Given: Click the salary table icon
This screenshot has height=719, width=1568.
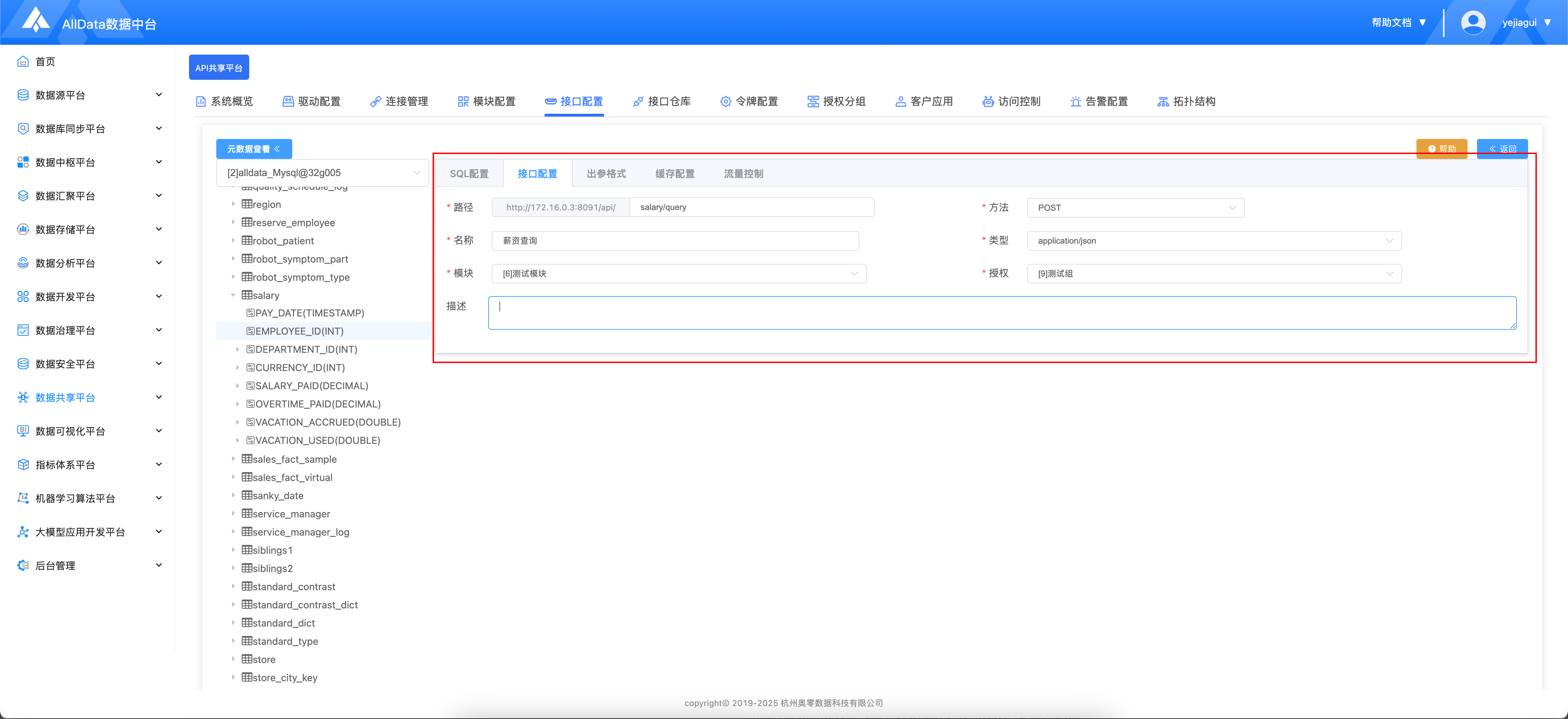Looking at the screenshot, I should pyautogui.click(x=246, y=295).
